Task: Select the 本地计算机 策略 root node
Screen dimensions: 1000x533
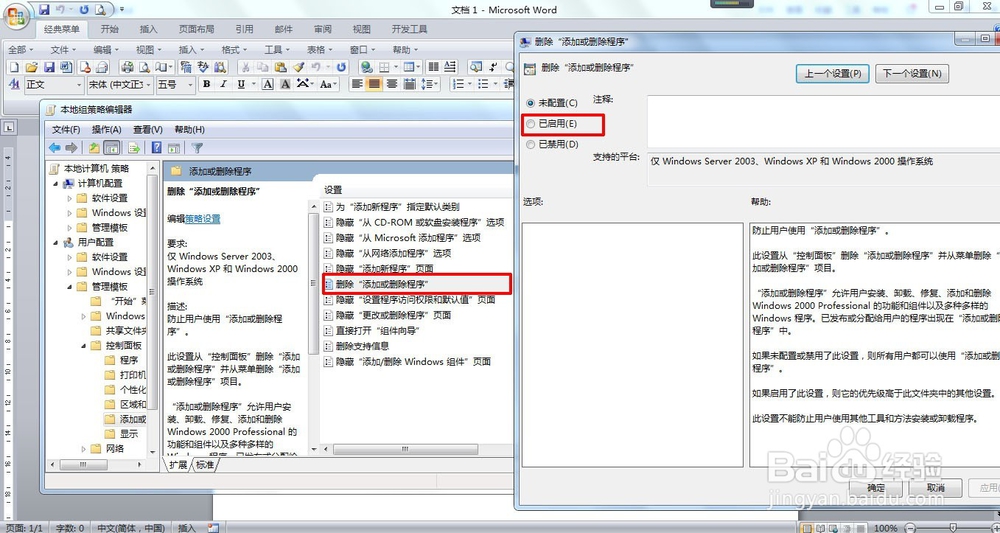Action: coord(90,168)
